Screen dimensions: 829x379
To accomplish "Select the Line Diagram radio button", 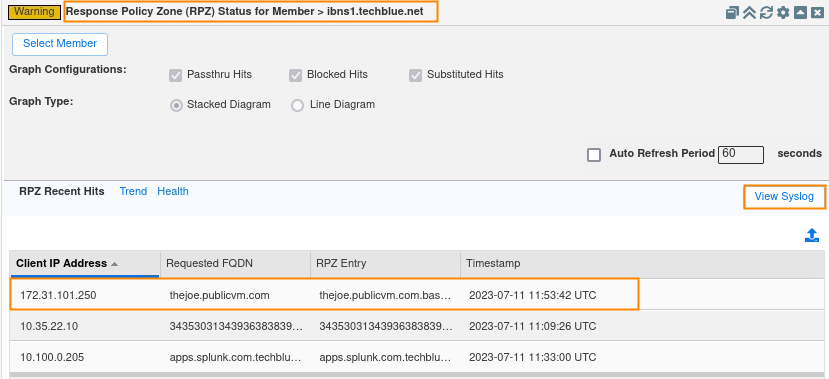I will click(x=298, y=105).
